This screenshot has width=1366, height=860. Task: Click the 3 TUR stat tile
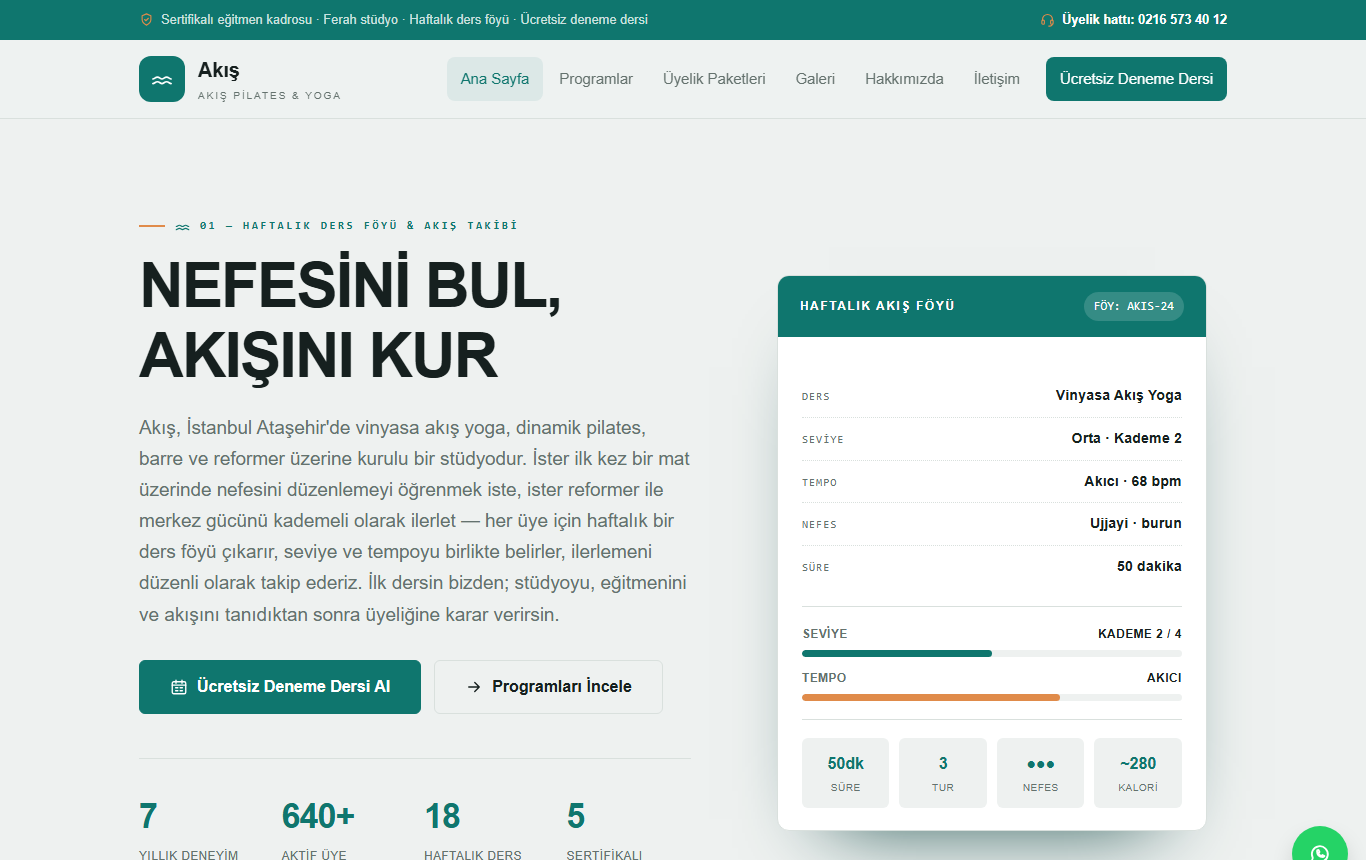943,773
